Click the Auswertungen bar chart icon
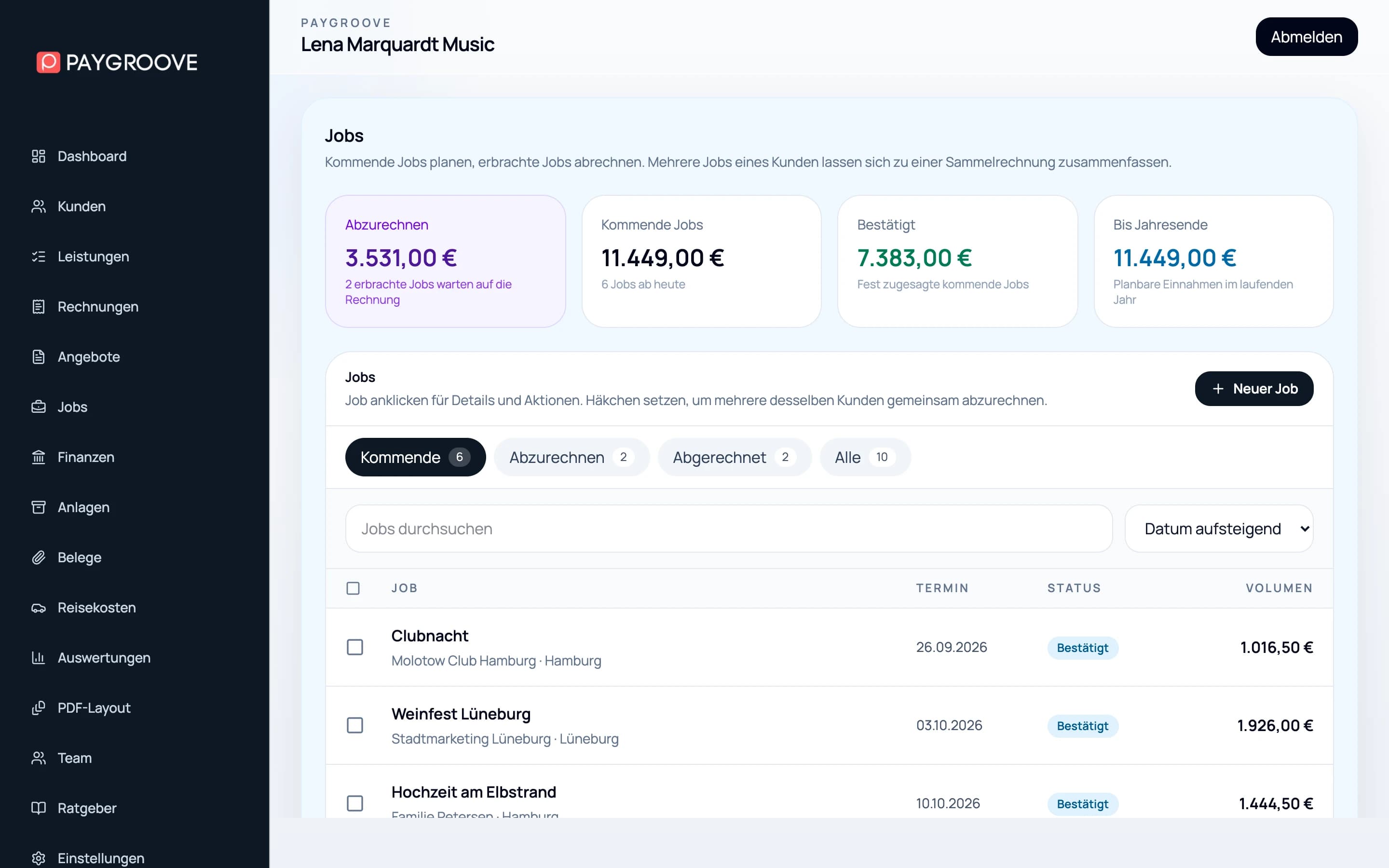The image size is (1389, 868). click(39, 657)
